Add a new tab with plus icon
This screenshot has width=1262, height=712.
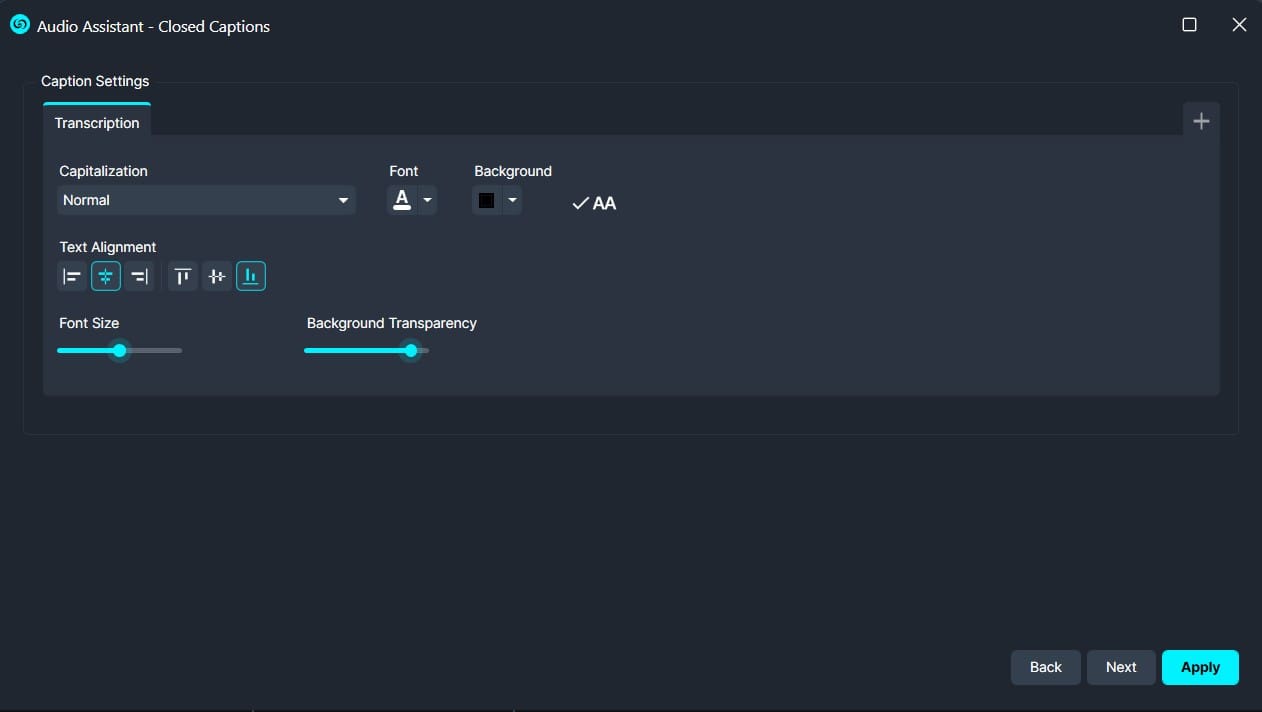click(x=1201, y=121)
